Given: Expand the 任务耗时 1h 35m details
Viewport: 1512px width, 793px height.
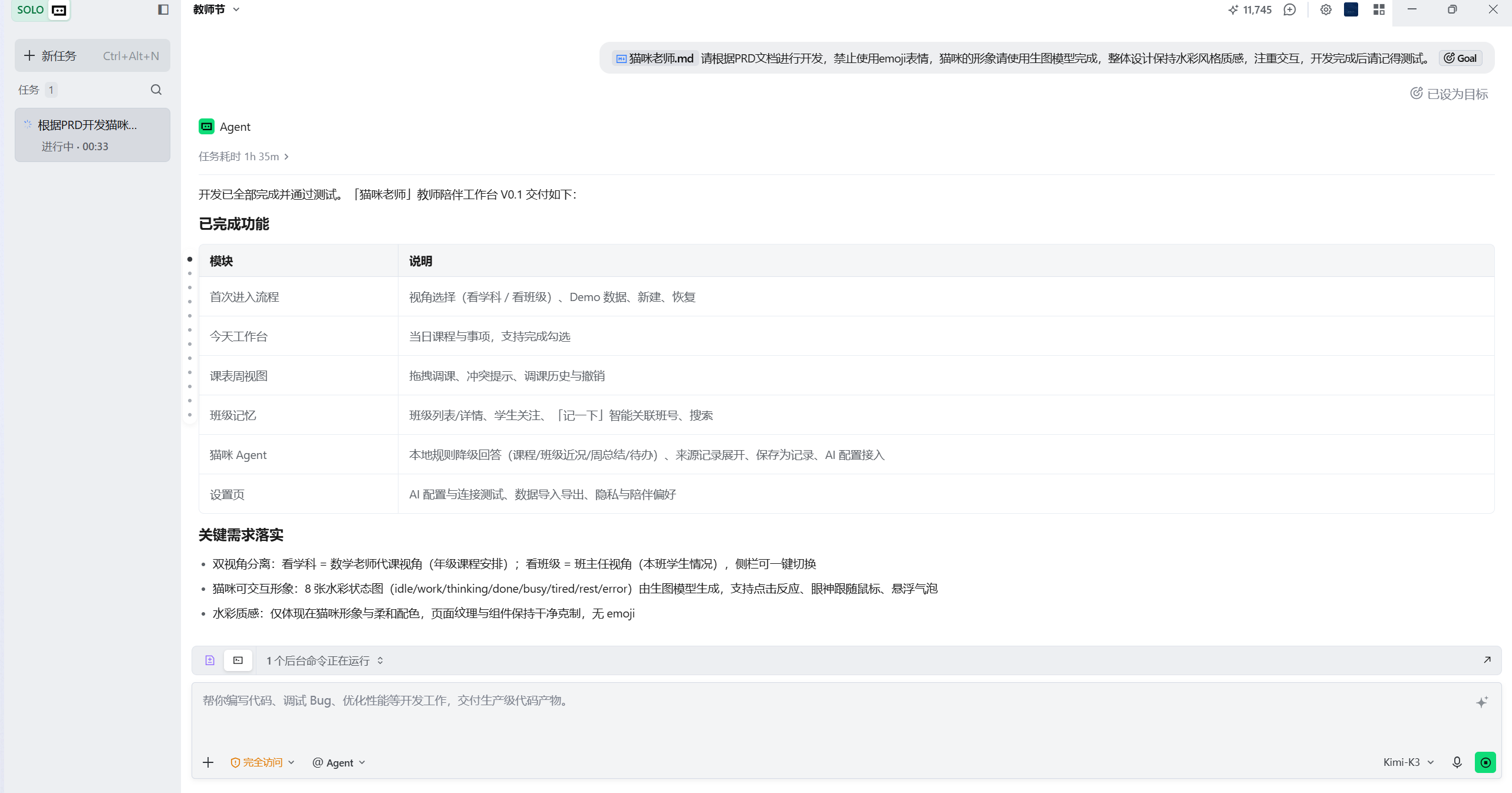Looking at the screenshot, I should 243,157.
